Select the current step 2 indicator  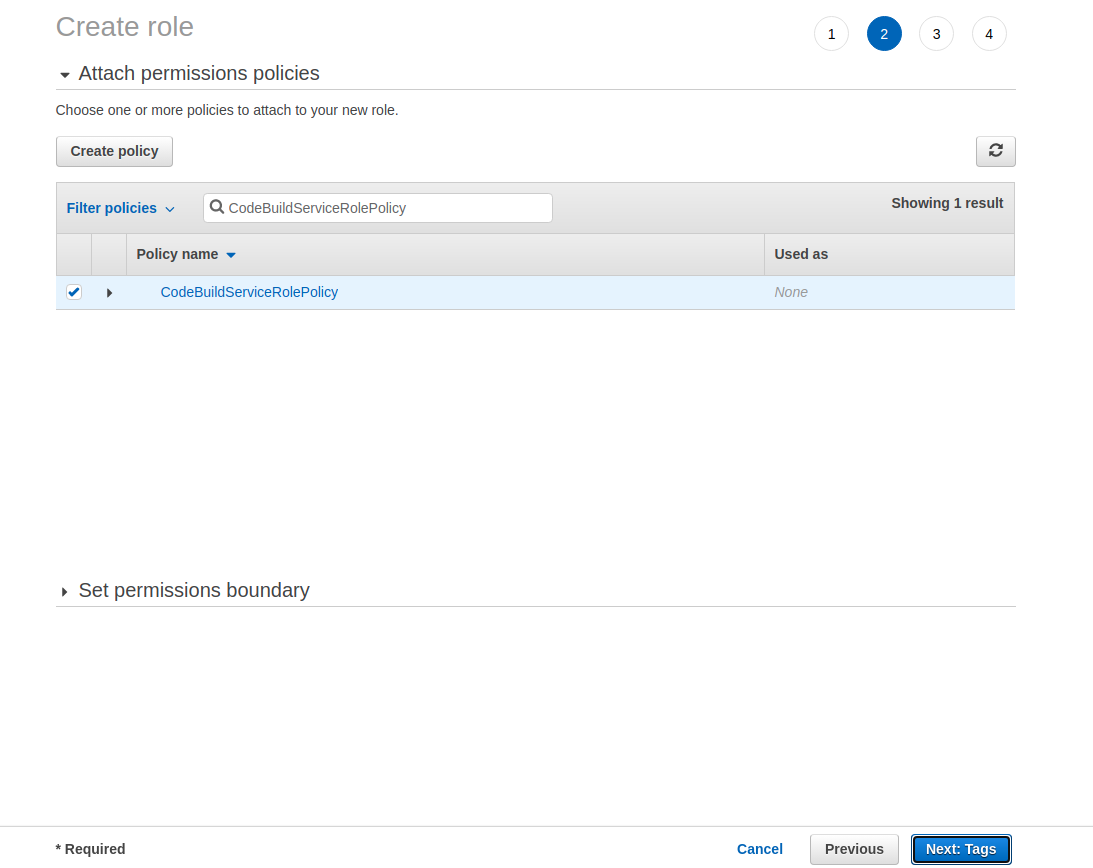pyautogui.click(x=884, y=34)
